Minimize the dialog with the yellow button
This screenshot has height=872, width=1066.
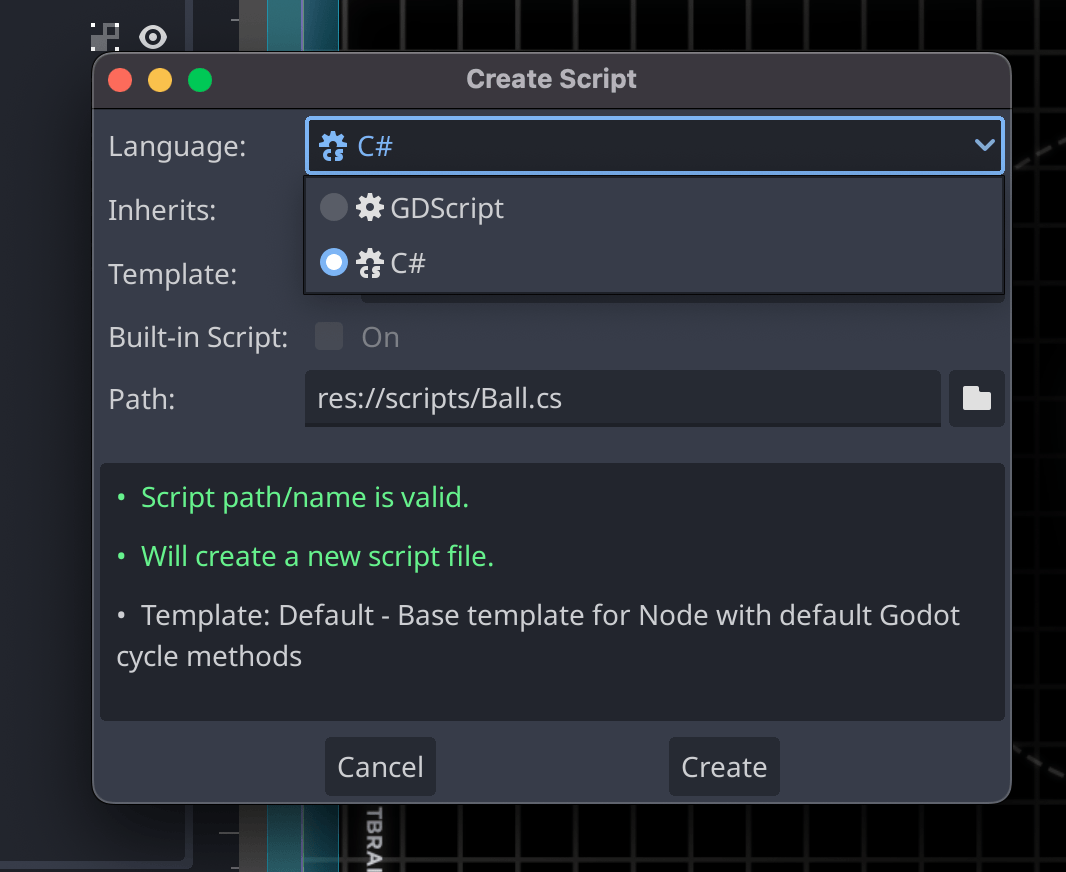[160, 80]
